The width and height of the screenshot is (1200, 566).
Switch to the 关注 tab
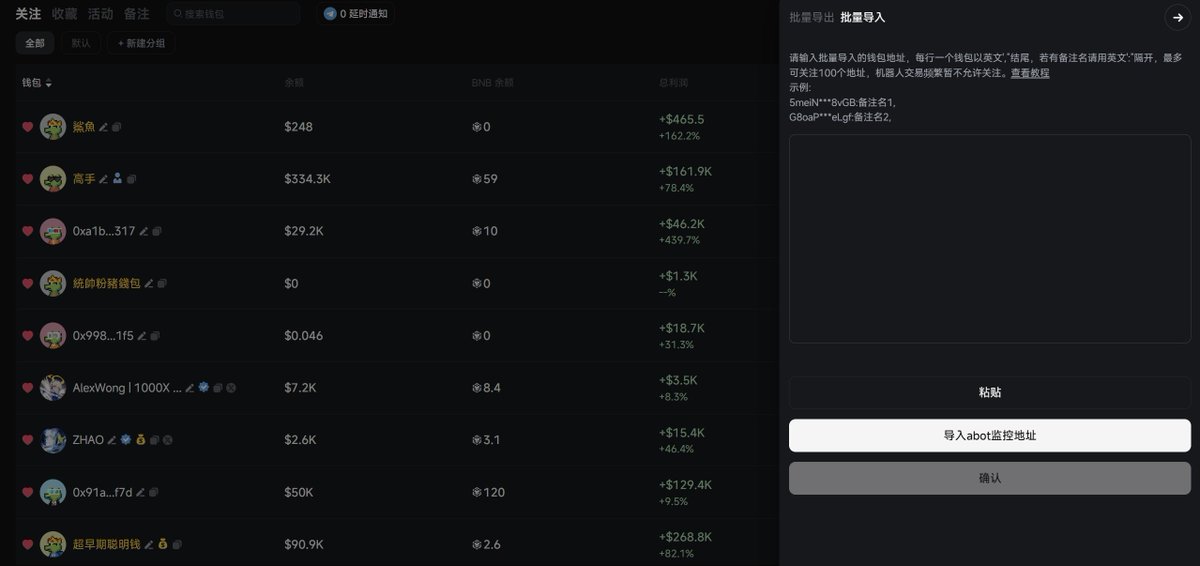pyautogui.click(x=28, y=14)
